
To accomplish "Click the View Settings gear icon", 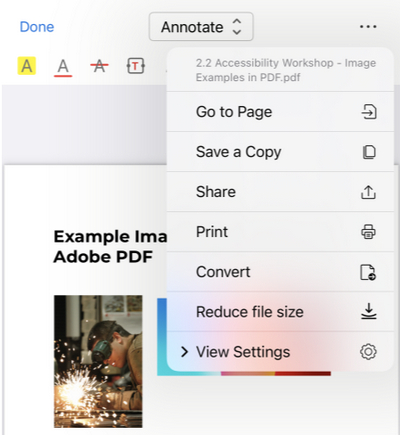I will [x=368, y=352].
